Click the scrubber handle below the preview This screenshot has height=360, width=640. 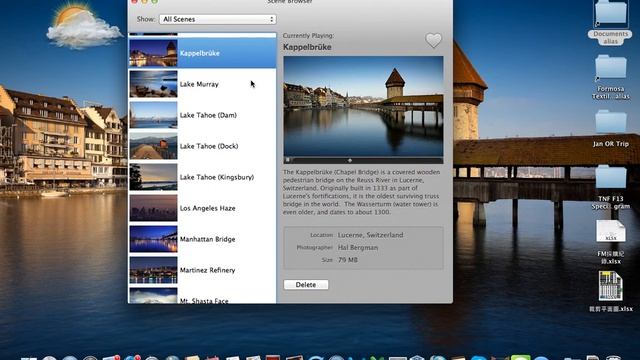[x=350, y=160]
